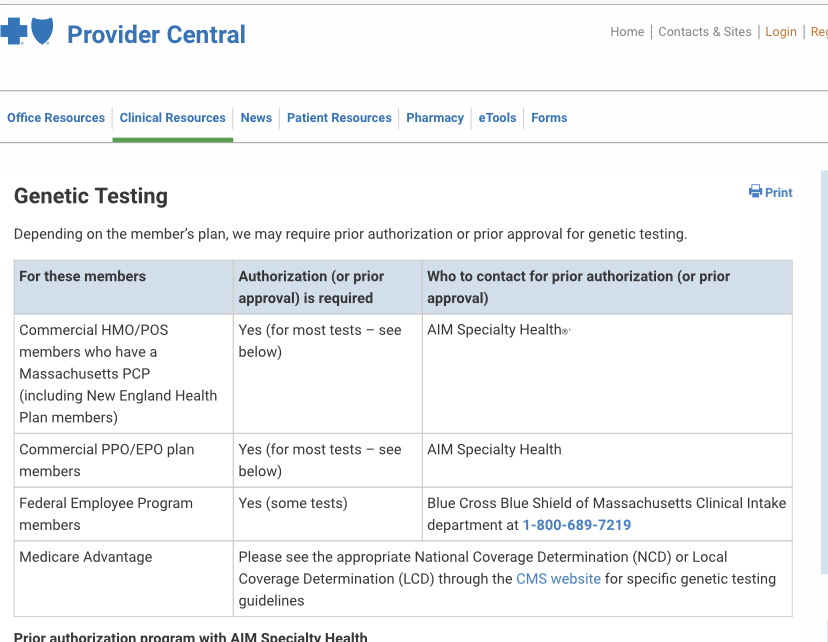Click the 'For these members' column header
The width and height of the screenshot is (828, 642).
(82, 276)
